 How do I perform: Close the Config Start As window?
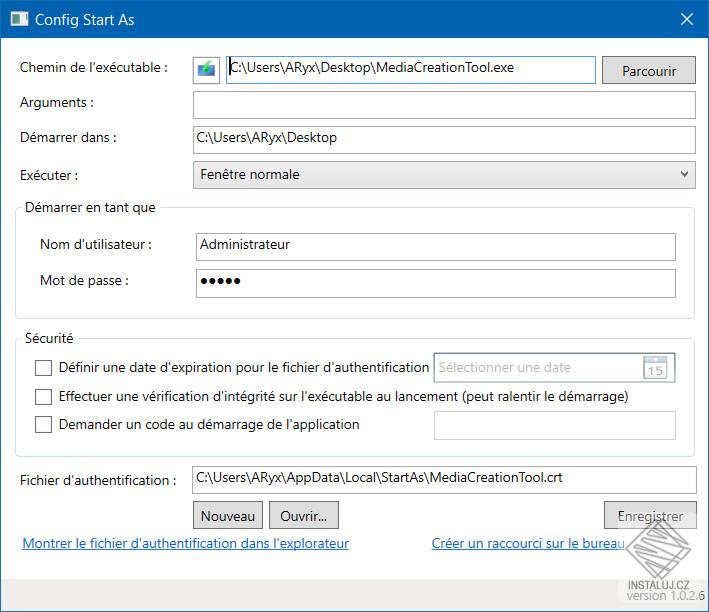686,19
